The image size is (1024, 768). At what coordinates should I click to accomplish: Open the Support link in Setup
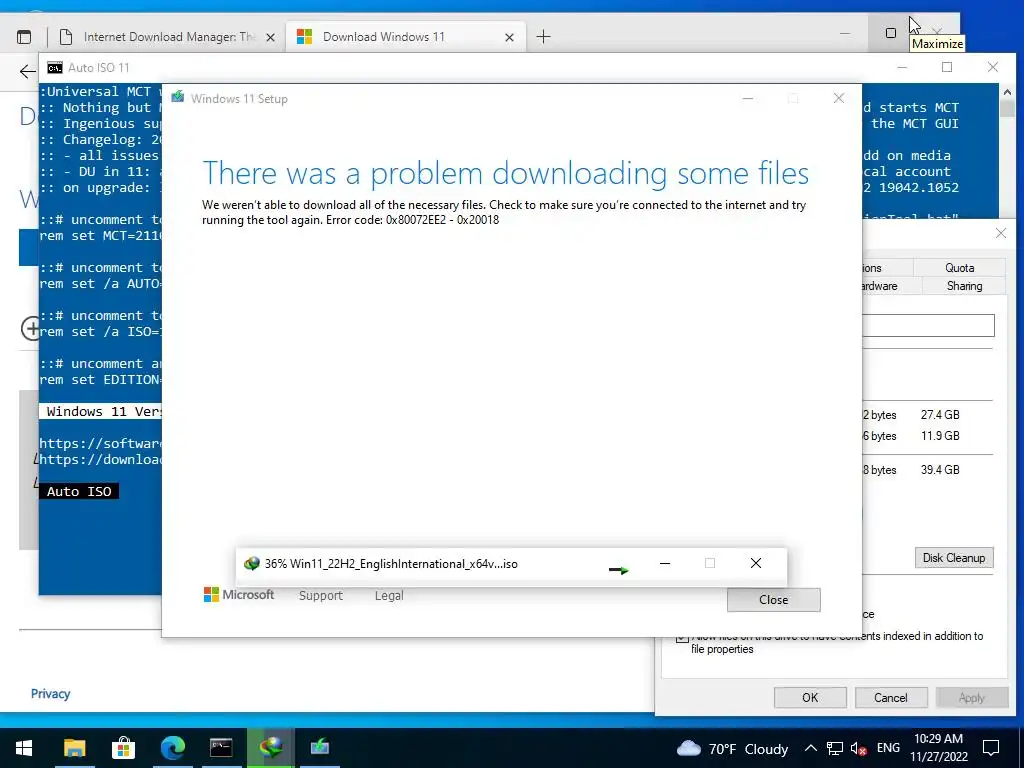pyautogui.click(x=321, y=596)
